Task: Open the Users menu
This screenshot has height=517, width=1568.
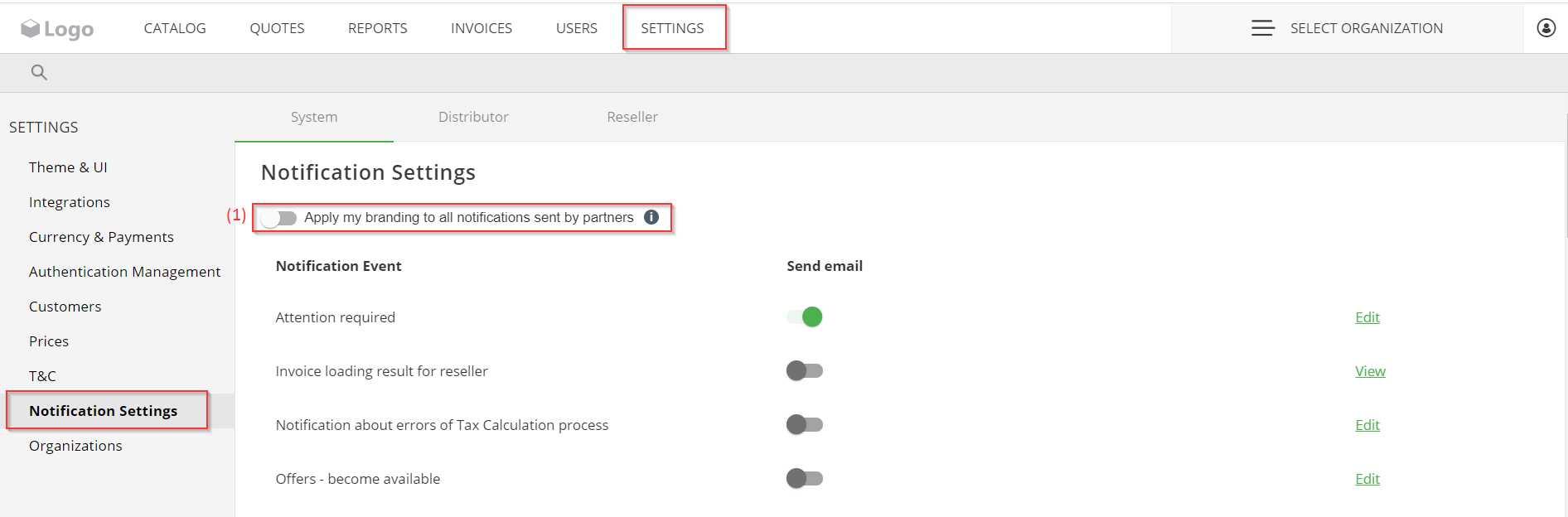Action: point(577,28)
